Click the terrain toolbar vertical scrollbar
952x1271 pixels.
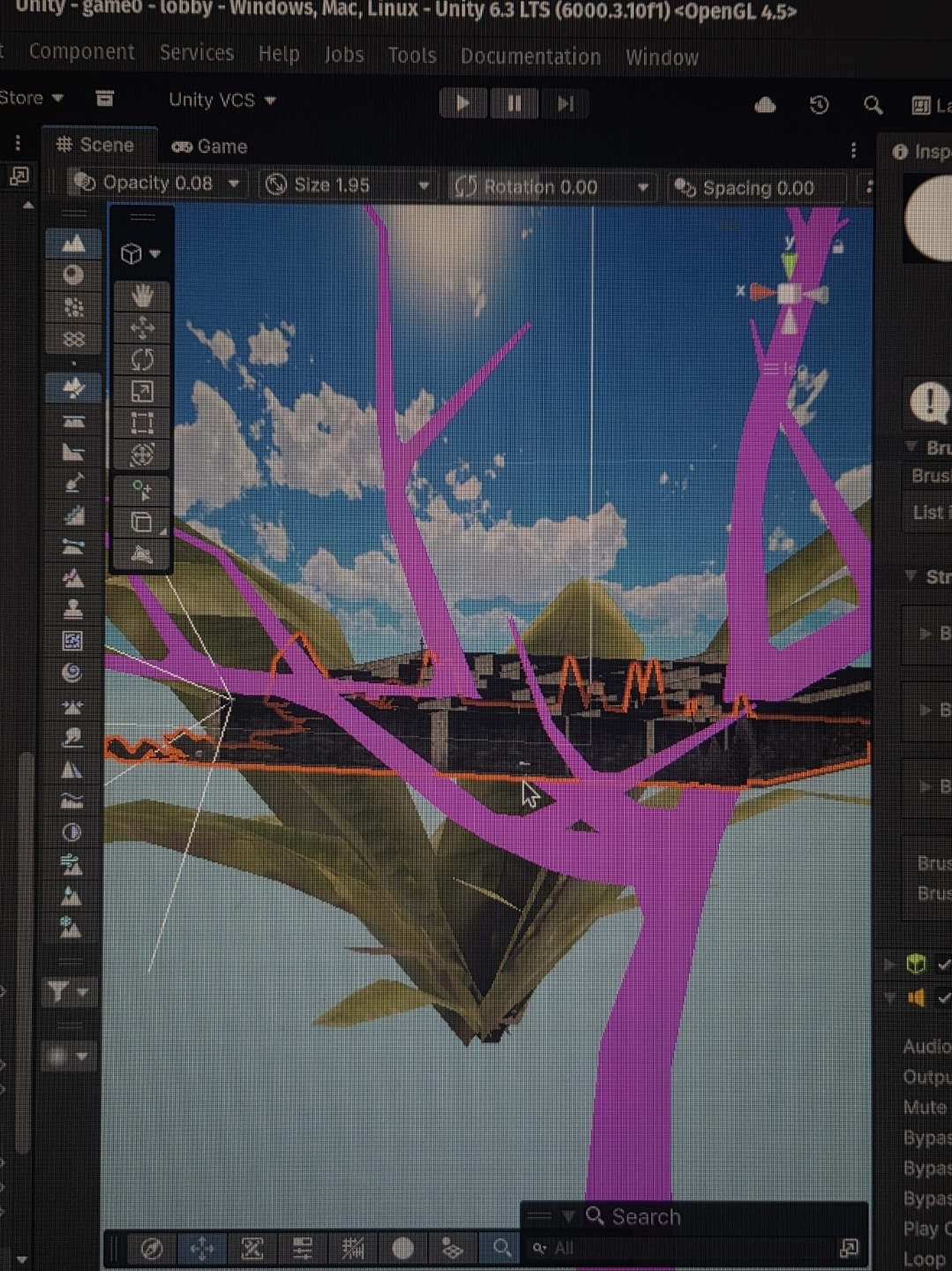(23, 953)
